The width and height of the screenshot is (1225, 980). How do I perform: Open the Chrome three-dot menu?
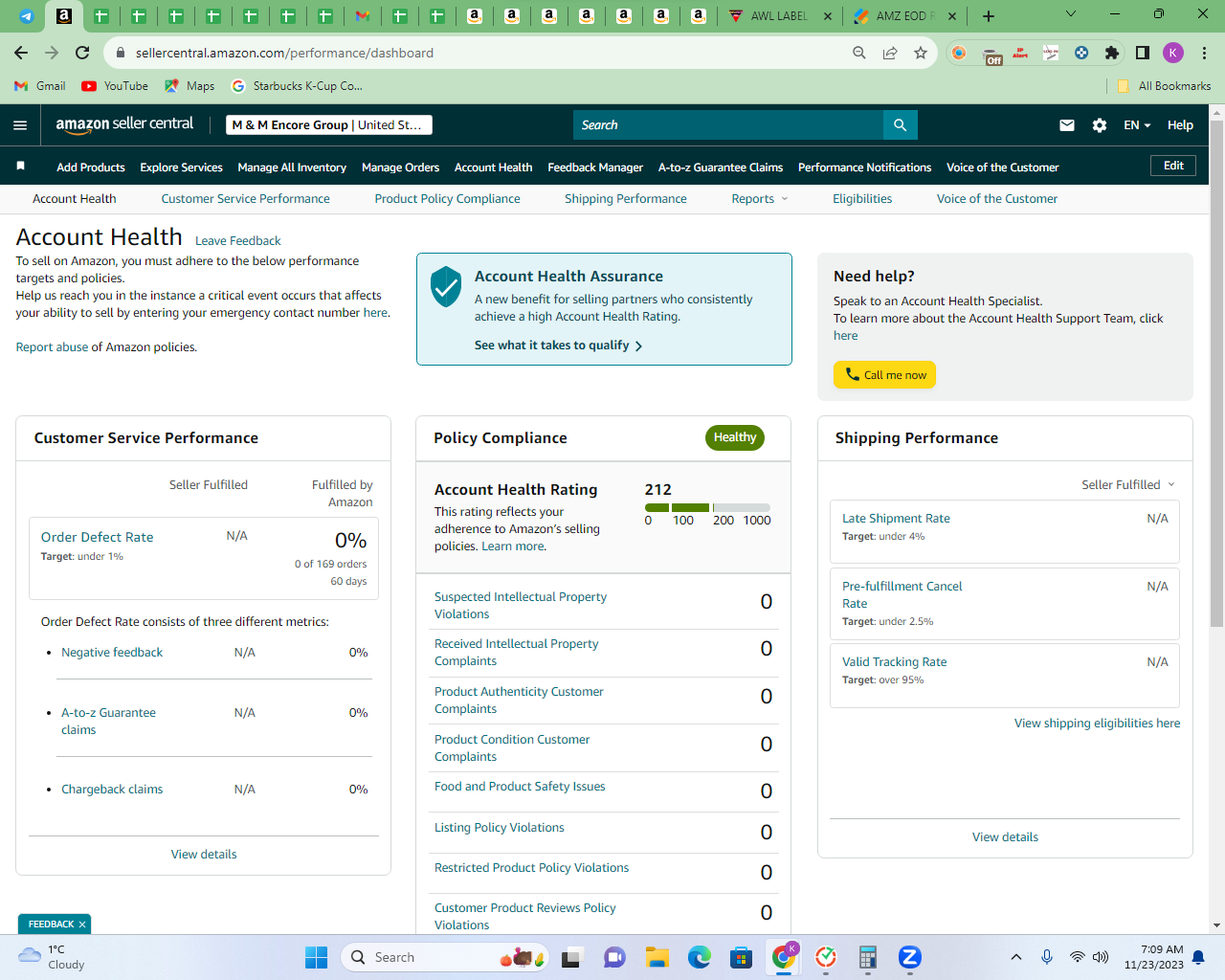tap(1205, 53)
